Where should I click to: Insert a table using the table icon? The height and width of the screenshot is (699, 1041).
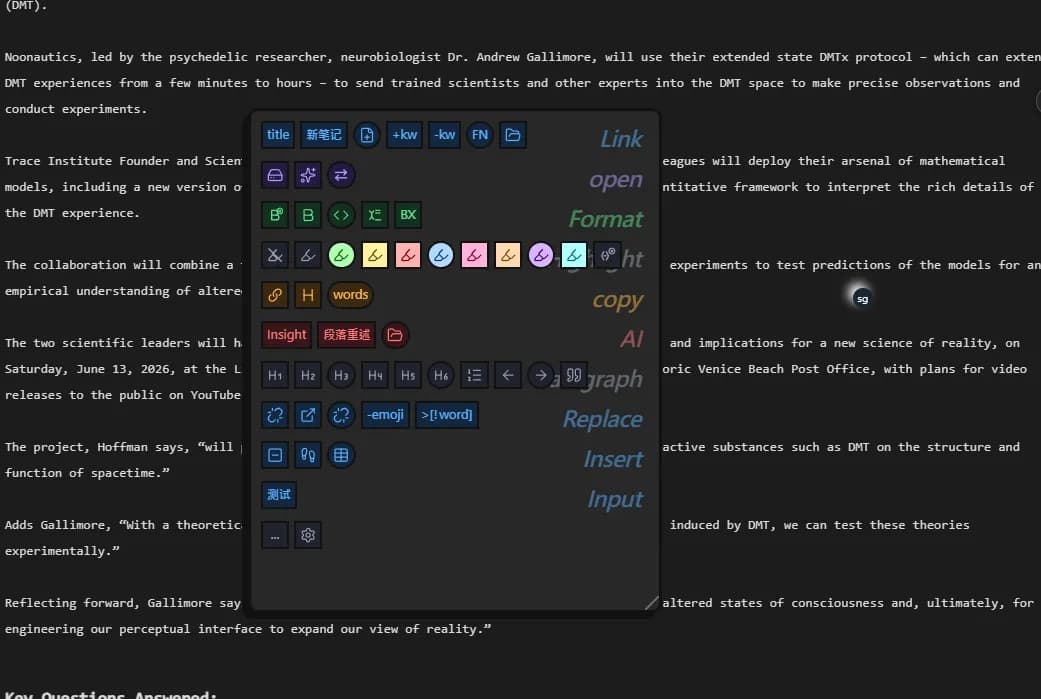tap(341, 455)
